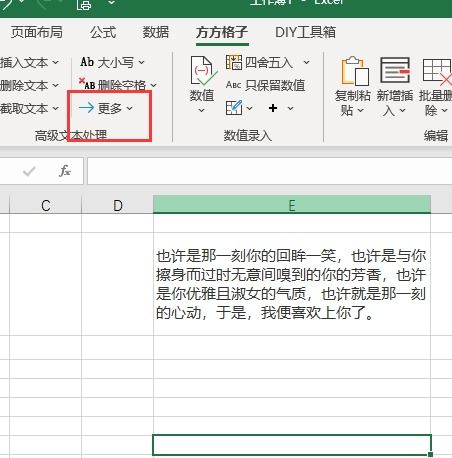Click the 新增插入 icon
Image resolution: width=452 pixels, height=458 pixels.
click(395, 70)
